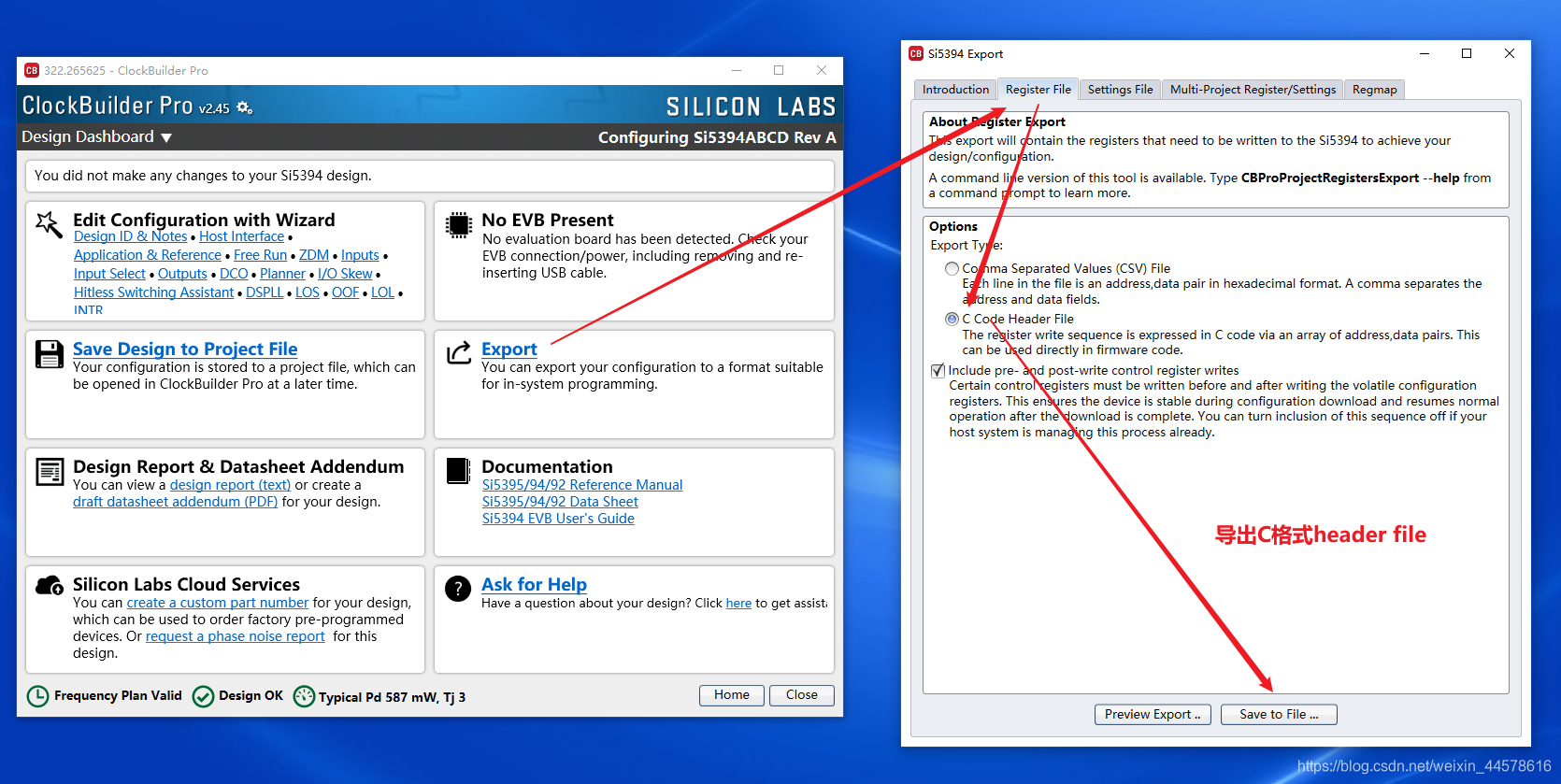Screen dimensions: 1561x784
Task: Switch to the Introduction tab
Action: tap(955, 90)
